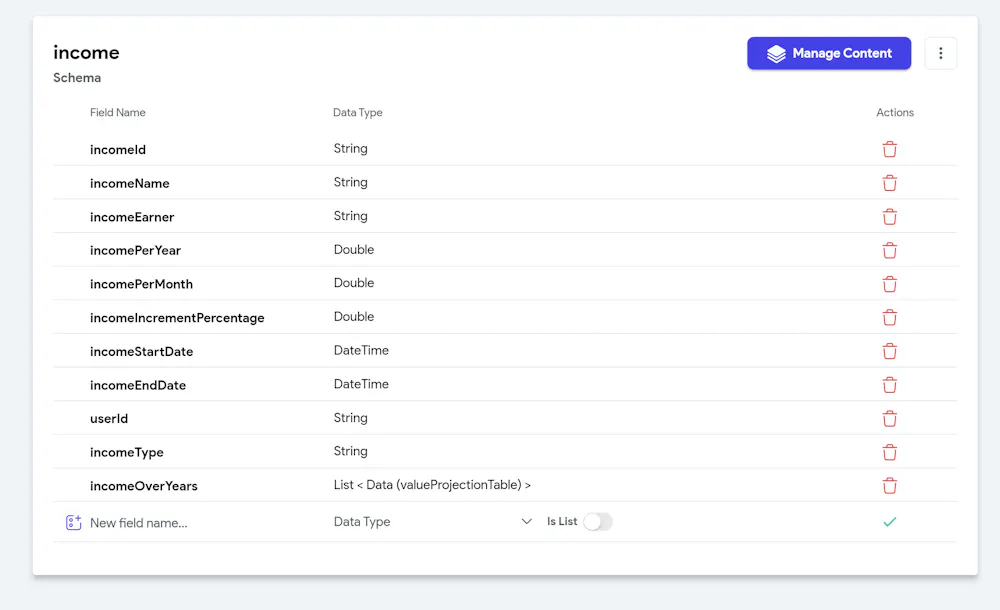Click the Data Type column header
Image resolution: width=1000 pixels, height=610 pixels.
(x=358, y=112)
